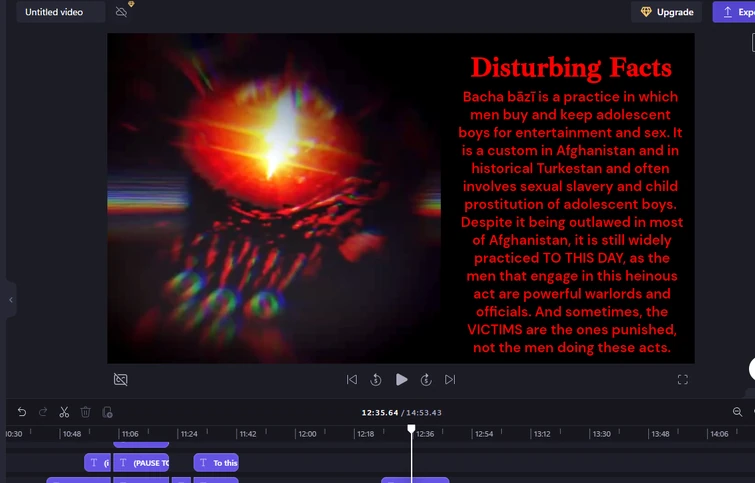Rewind 5 seconds button
This screenshot has width=755, height=483.
click(x=376, y=380)
